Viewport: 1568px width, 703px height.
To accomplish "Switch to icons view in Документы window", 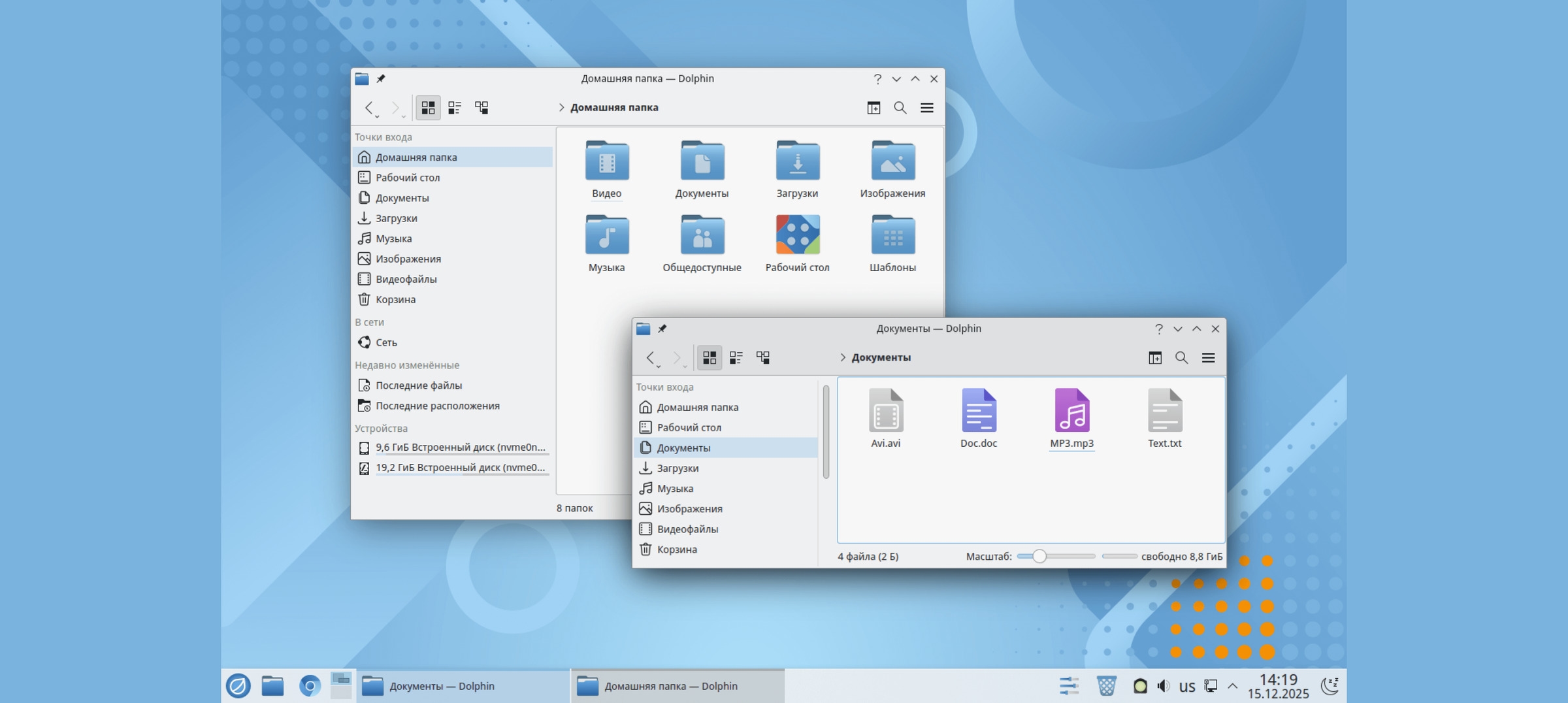I will tap(709, 357).
